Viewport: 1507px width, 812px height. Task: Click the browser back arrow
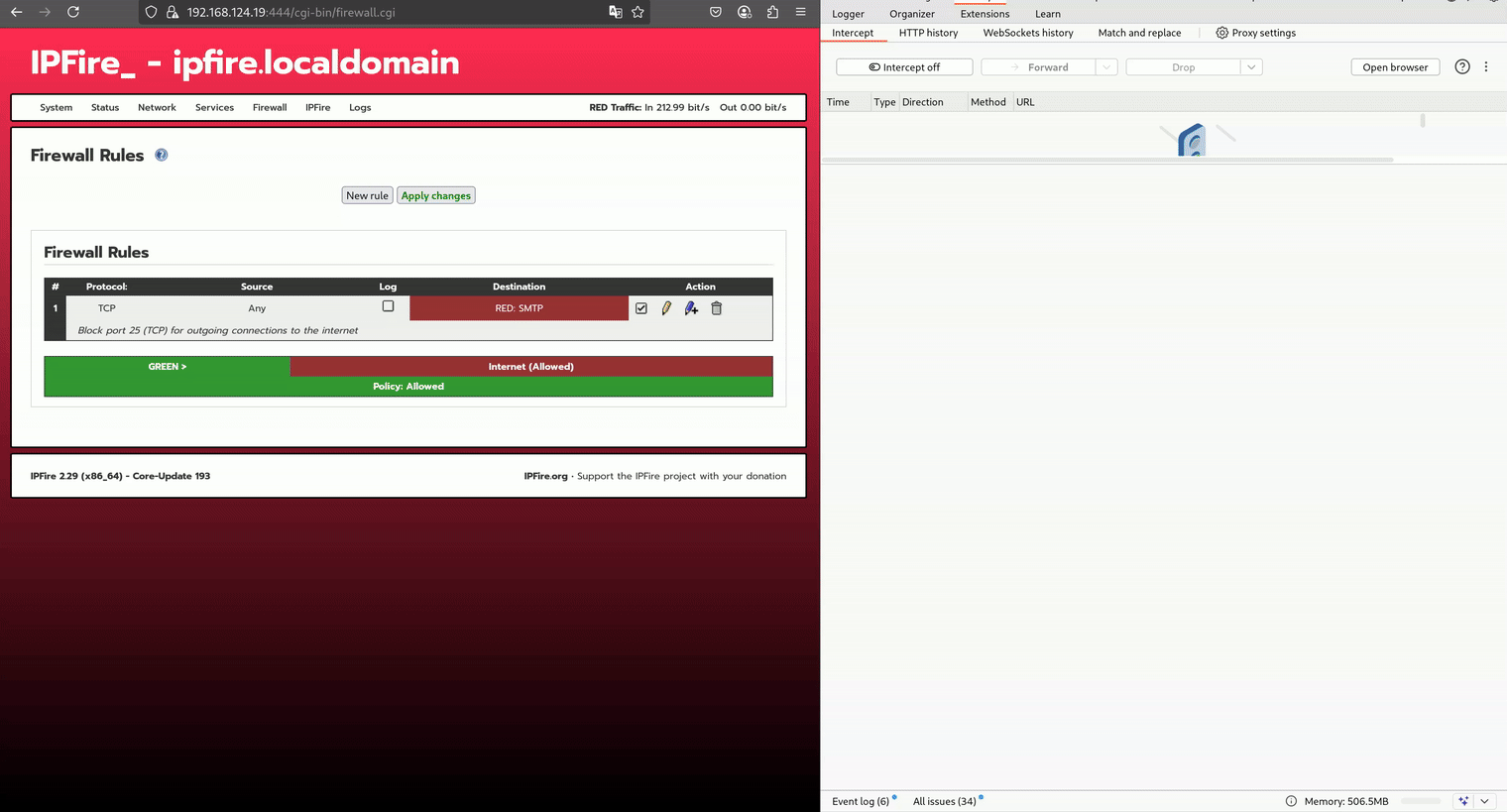click(17, 12)
